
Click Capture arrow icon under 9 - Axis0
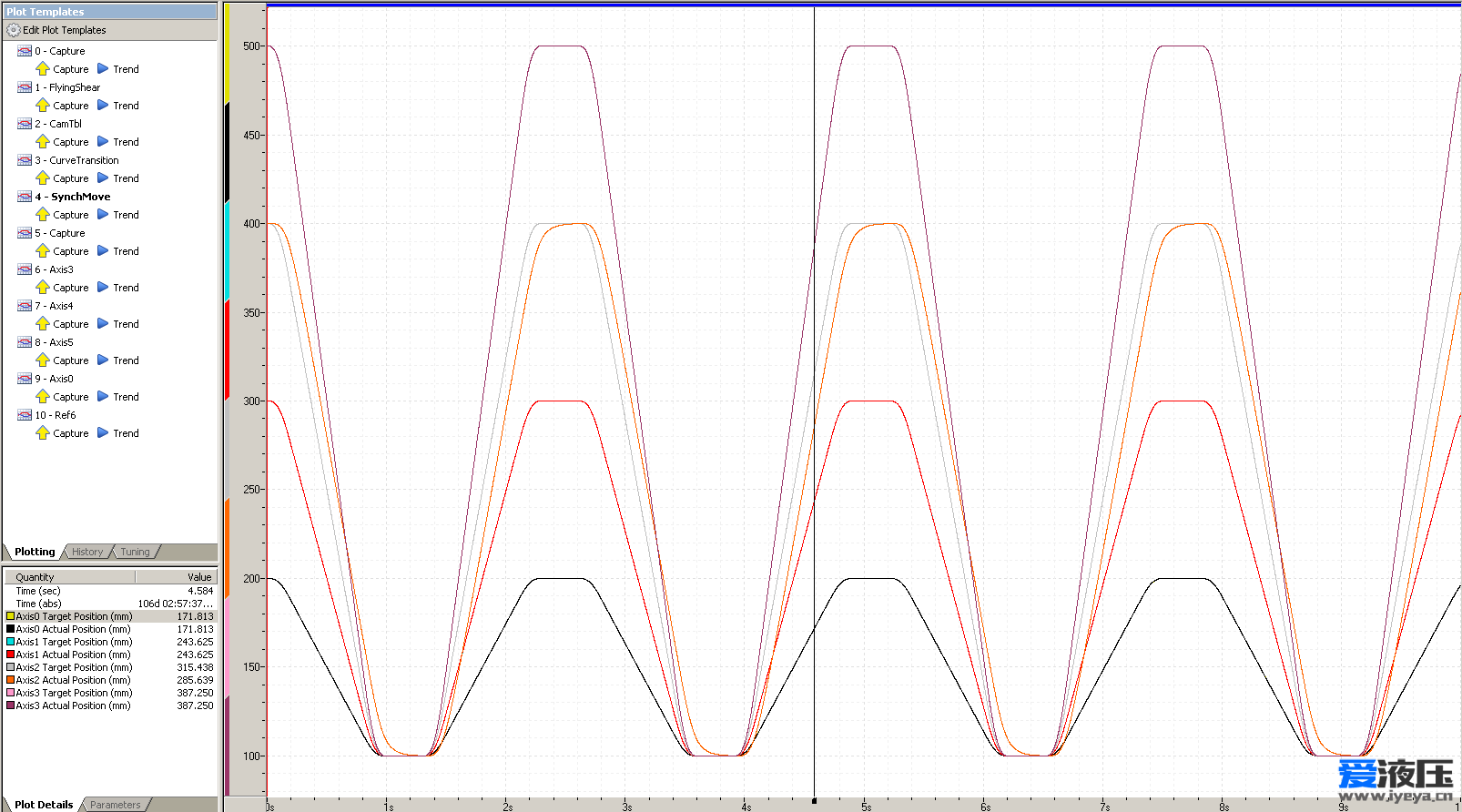pyautogui.click(x=43, y=397)
